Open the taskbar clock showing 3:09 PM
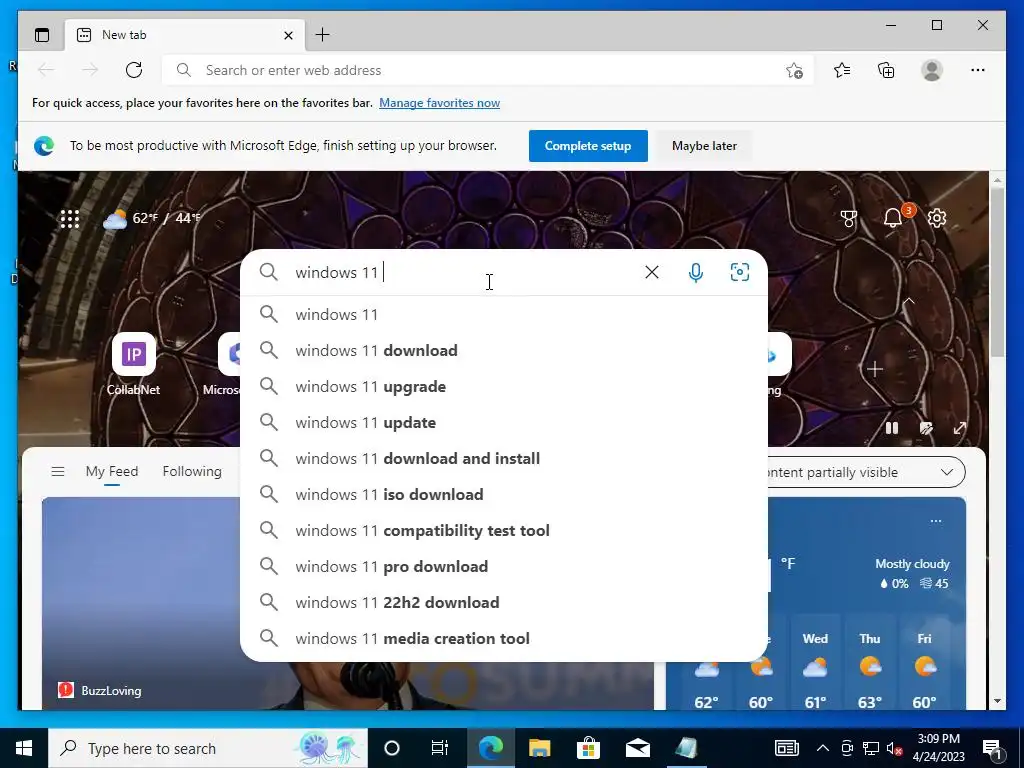 (x=938, y=748)
